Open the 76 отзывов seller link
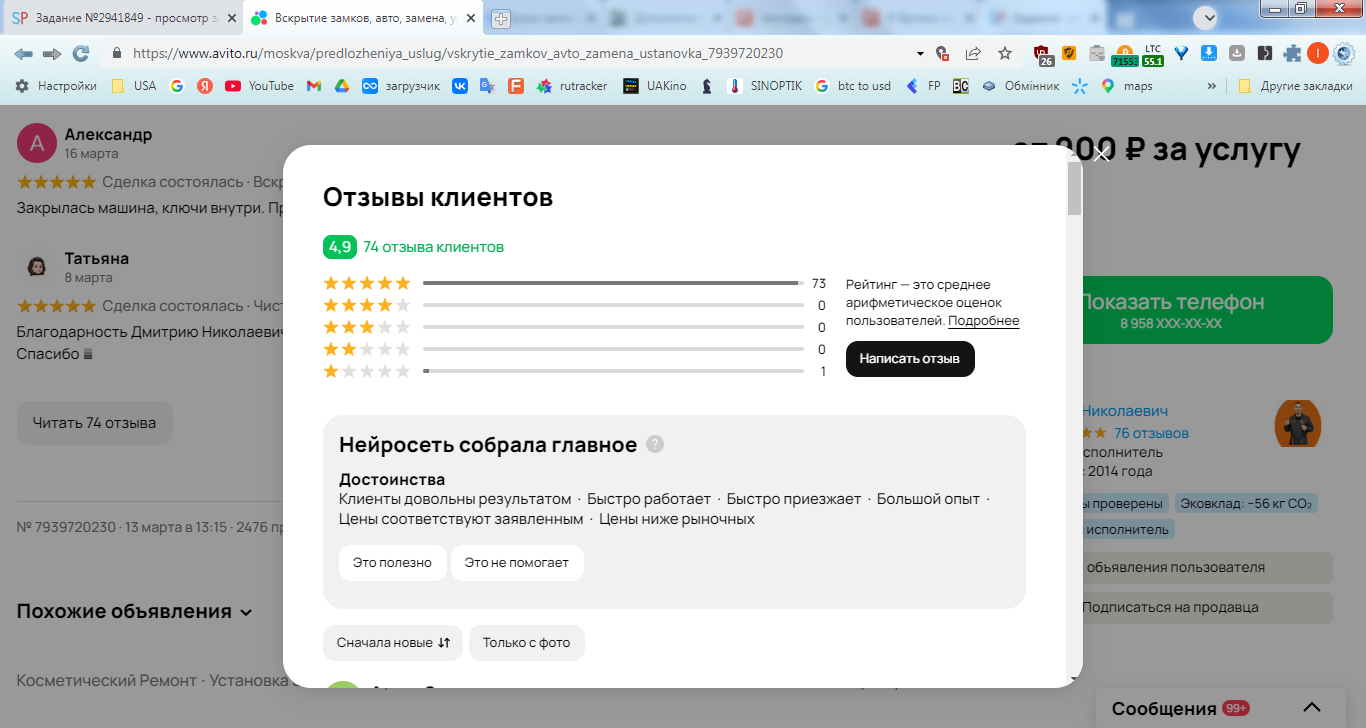This screenshot has height=728, width=1366. click(1151, 433)
